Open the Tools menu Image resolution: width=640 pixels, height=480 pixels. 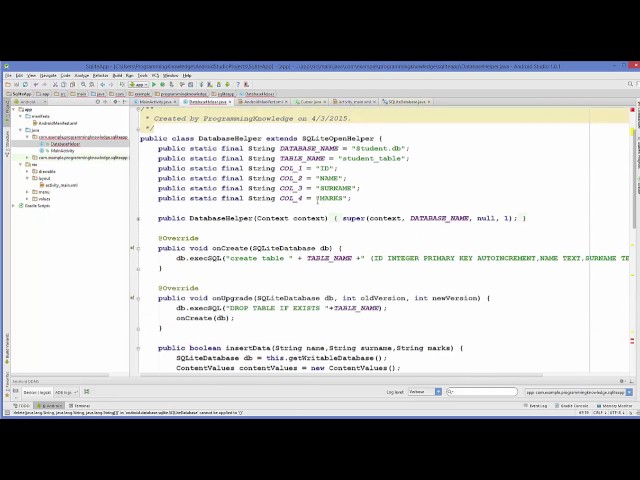coord(142,76)
